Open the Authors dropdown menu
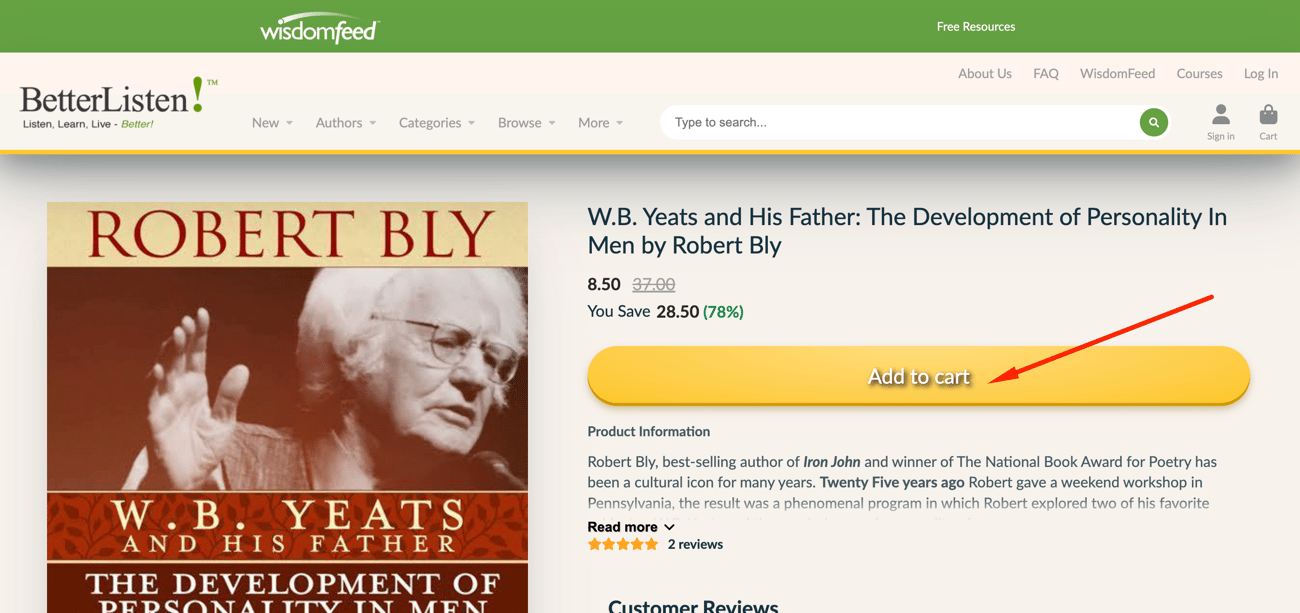The width and height of the screenshot is (1300, 613). pos(346,122)
